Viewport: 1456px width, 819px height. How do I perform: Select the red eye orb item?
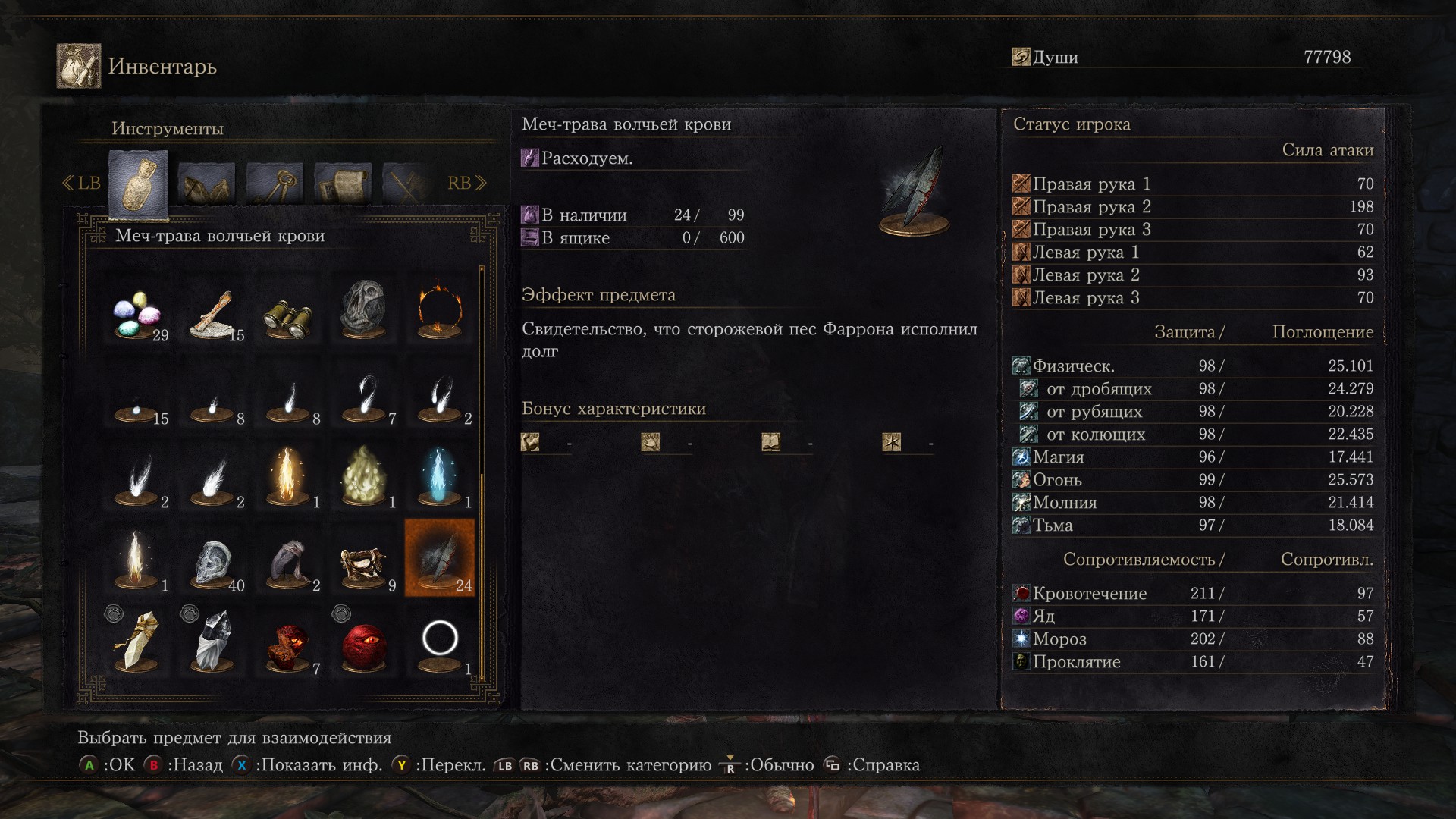tap(364, 643)
